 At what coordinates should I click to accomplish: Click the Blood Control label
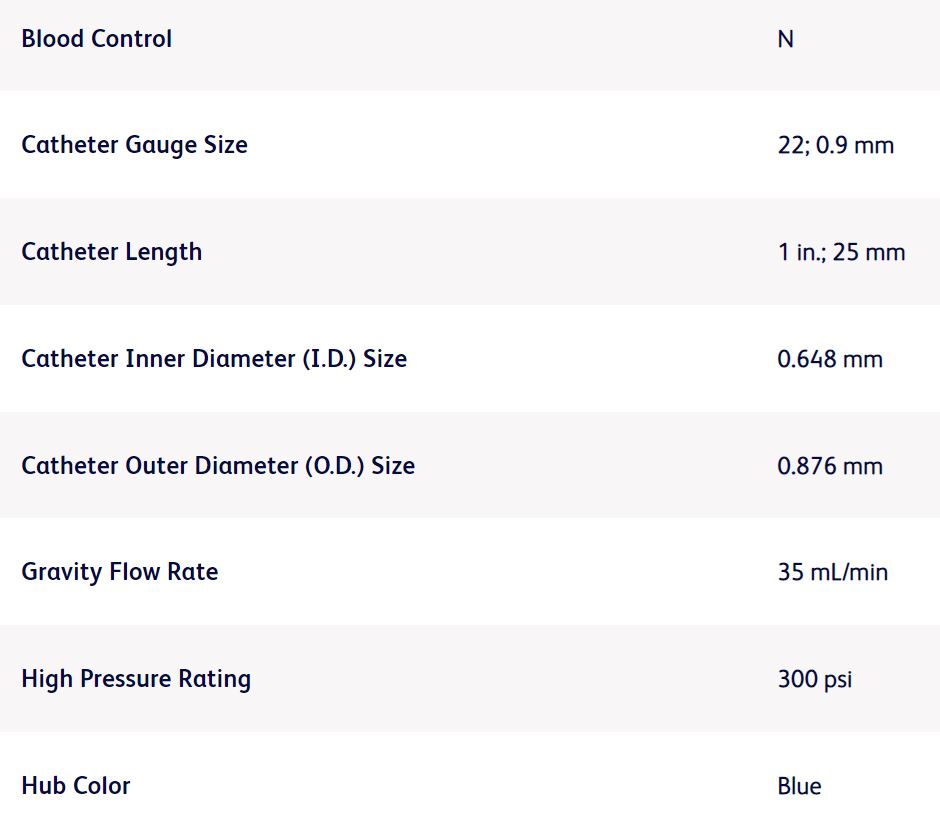tap(96, 39)
